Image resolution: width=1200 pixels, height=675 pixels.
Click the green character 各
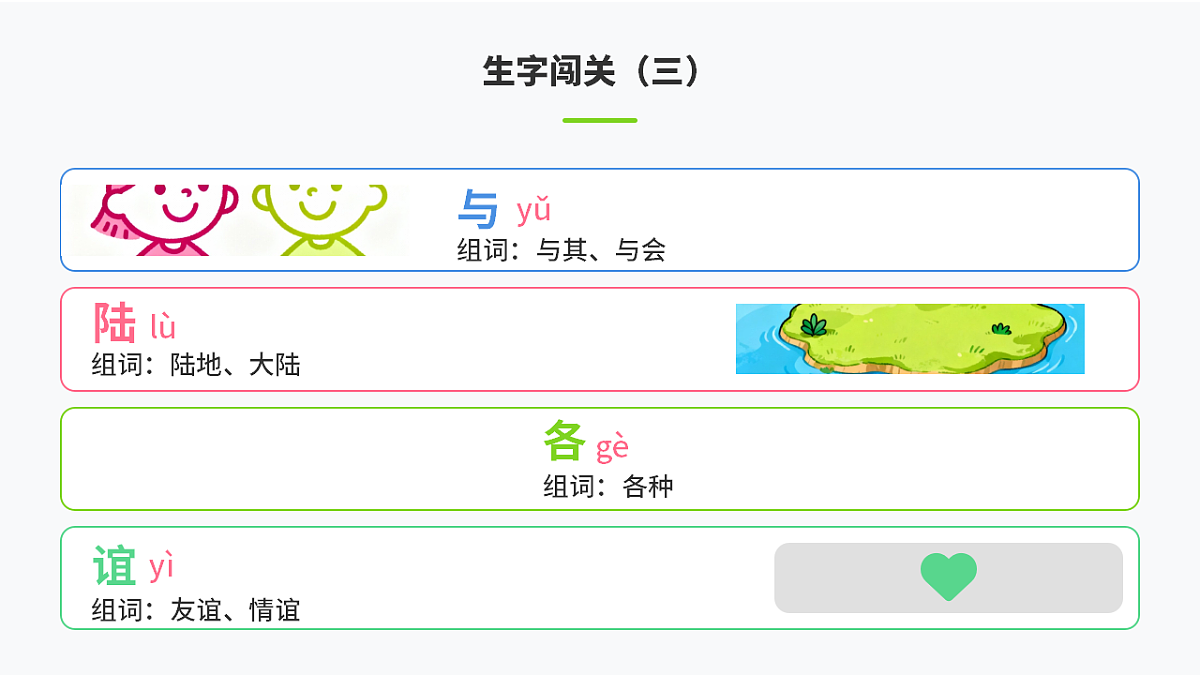564,441
